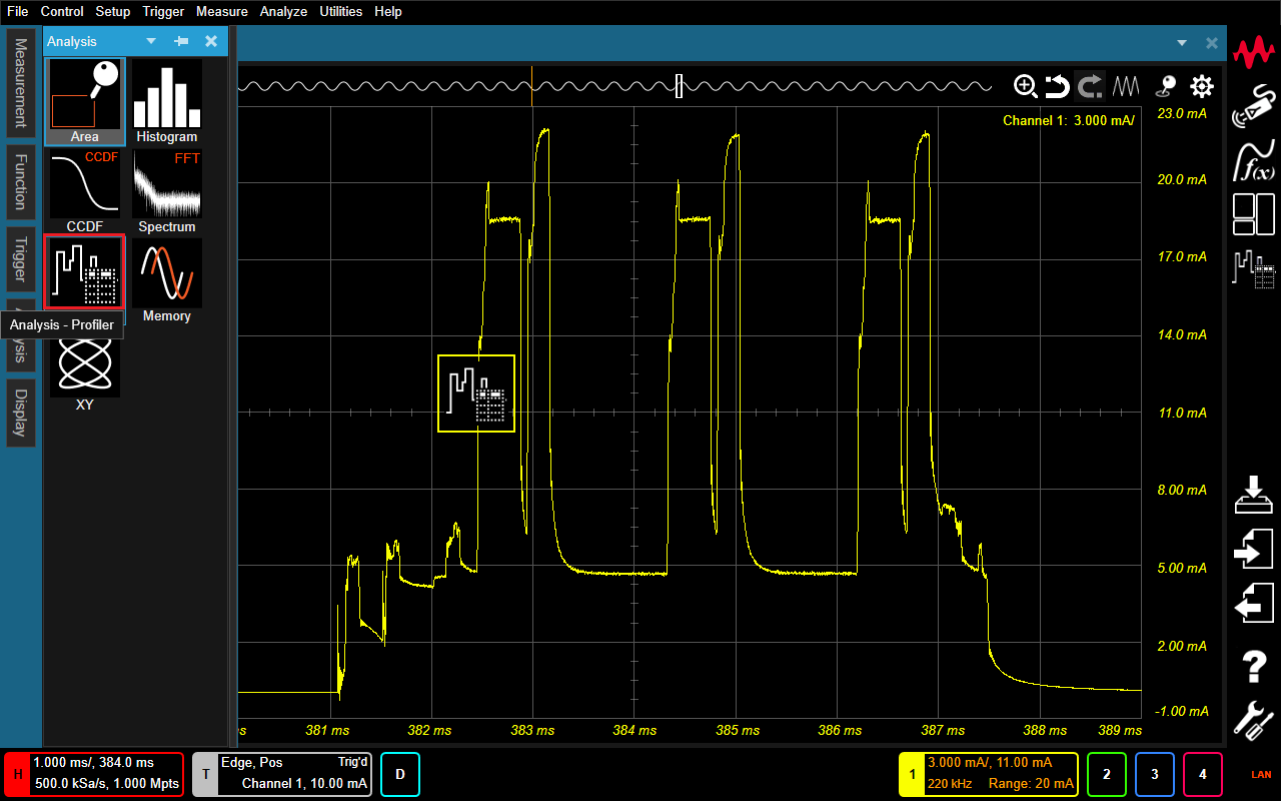Click the waveform autoscale icon
1281x801 pixels.
click(x=1128, y=86)
